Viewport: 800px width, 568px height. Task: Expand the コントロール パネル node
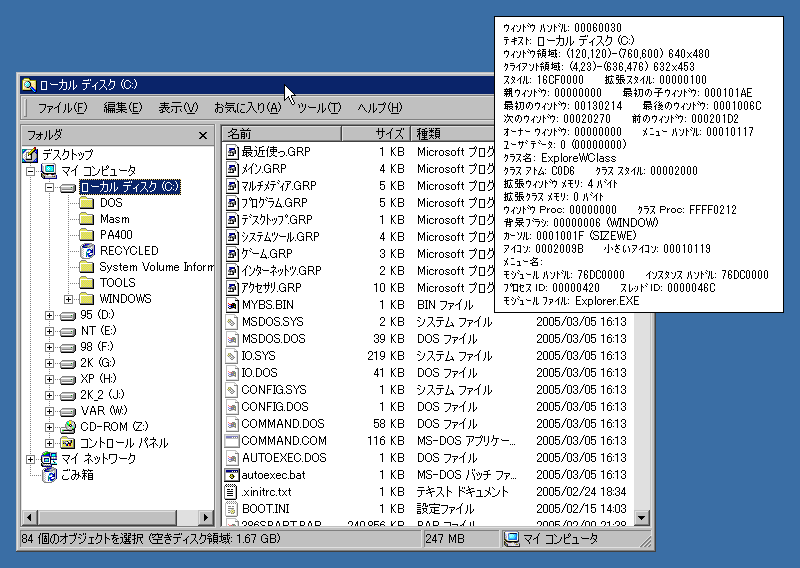[x=49, y=443]
